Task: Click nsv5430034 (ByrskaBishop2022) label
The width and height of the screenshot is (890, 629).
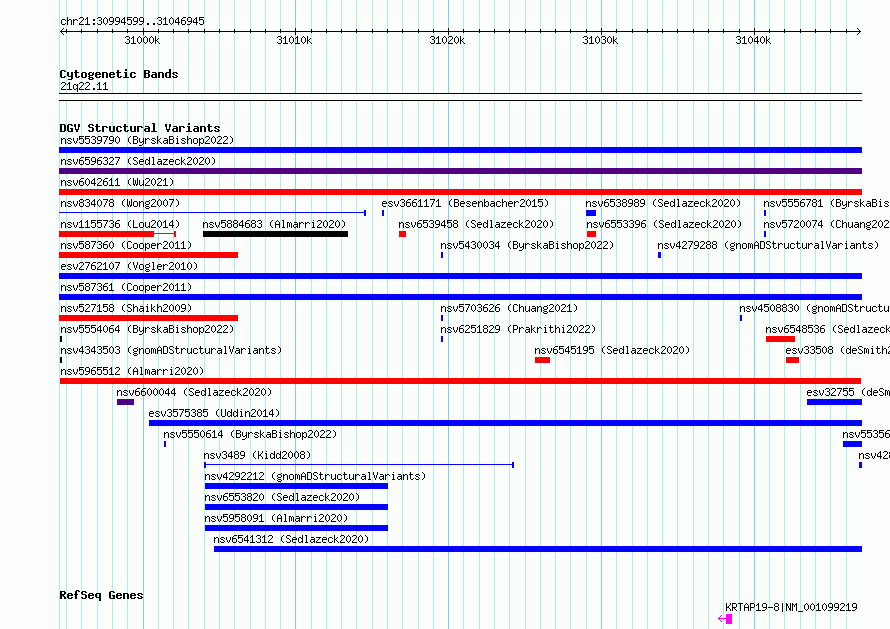Action: (x=527, y=245)
